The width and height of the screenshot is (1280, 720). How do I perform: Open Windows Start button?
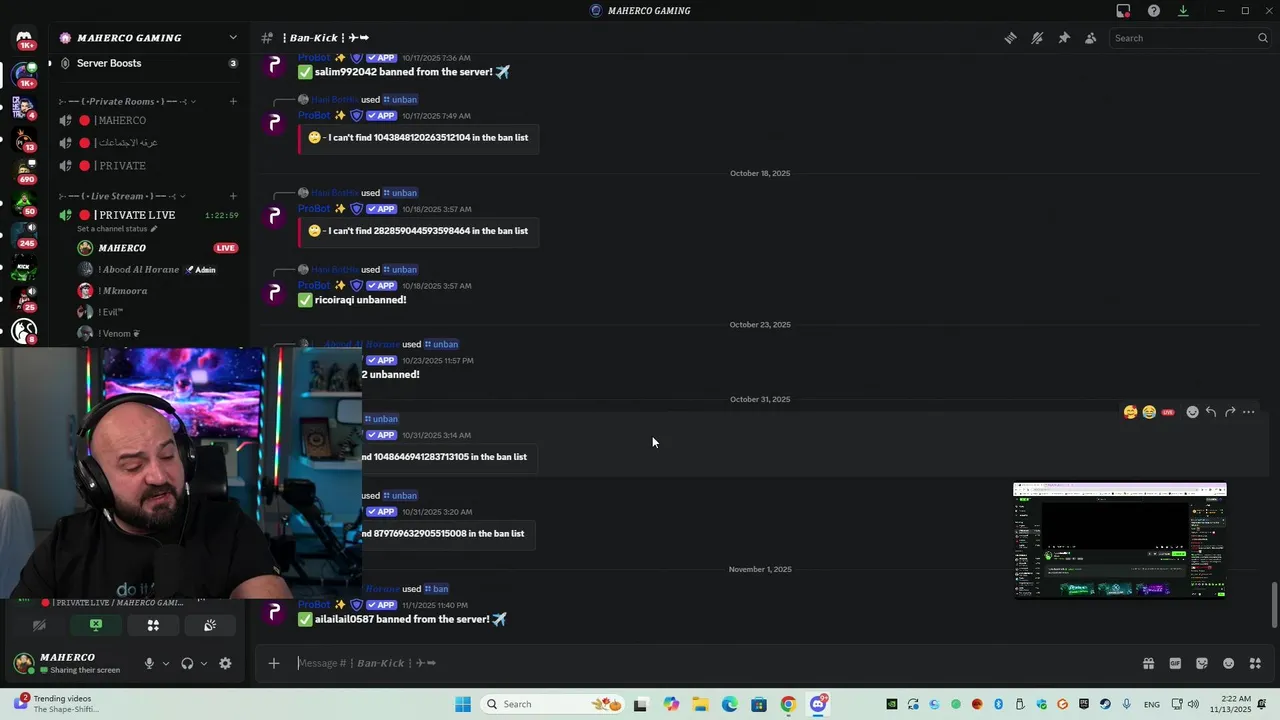tap(463, 704)
